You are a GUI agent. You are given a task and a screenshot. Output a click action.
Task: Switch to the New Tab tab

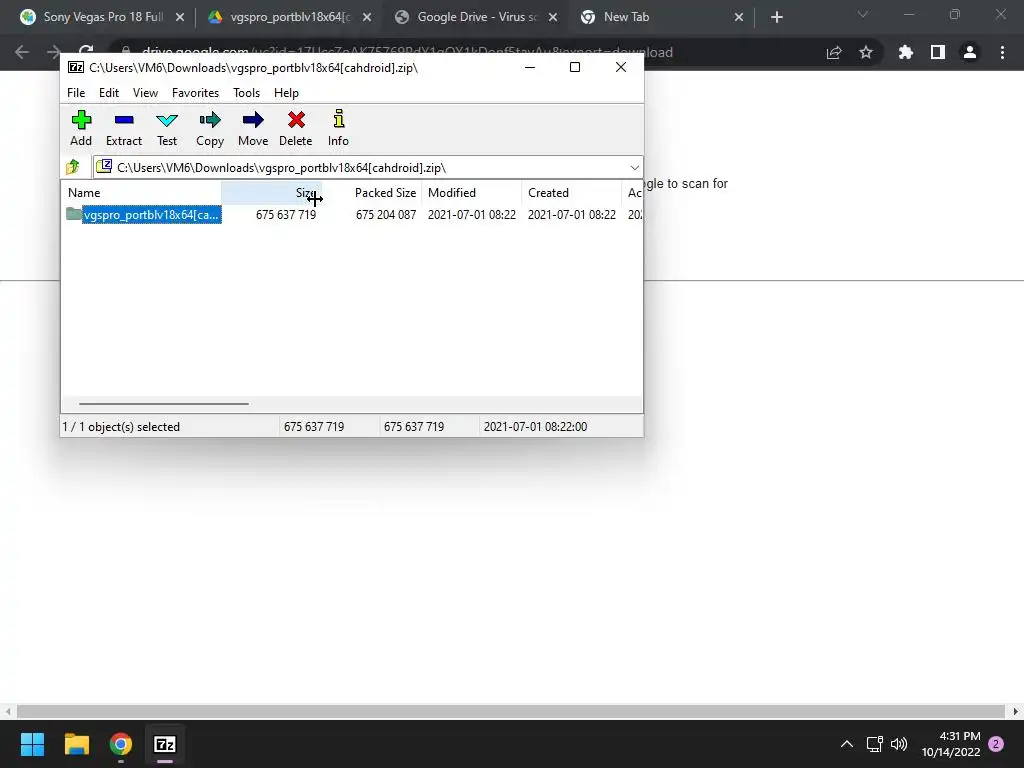click(x=626, y=17)
